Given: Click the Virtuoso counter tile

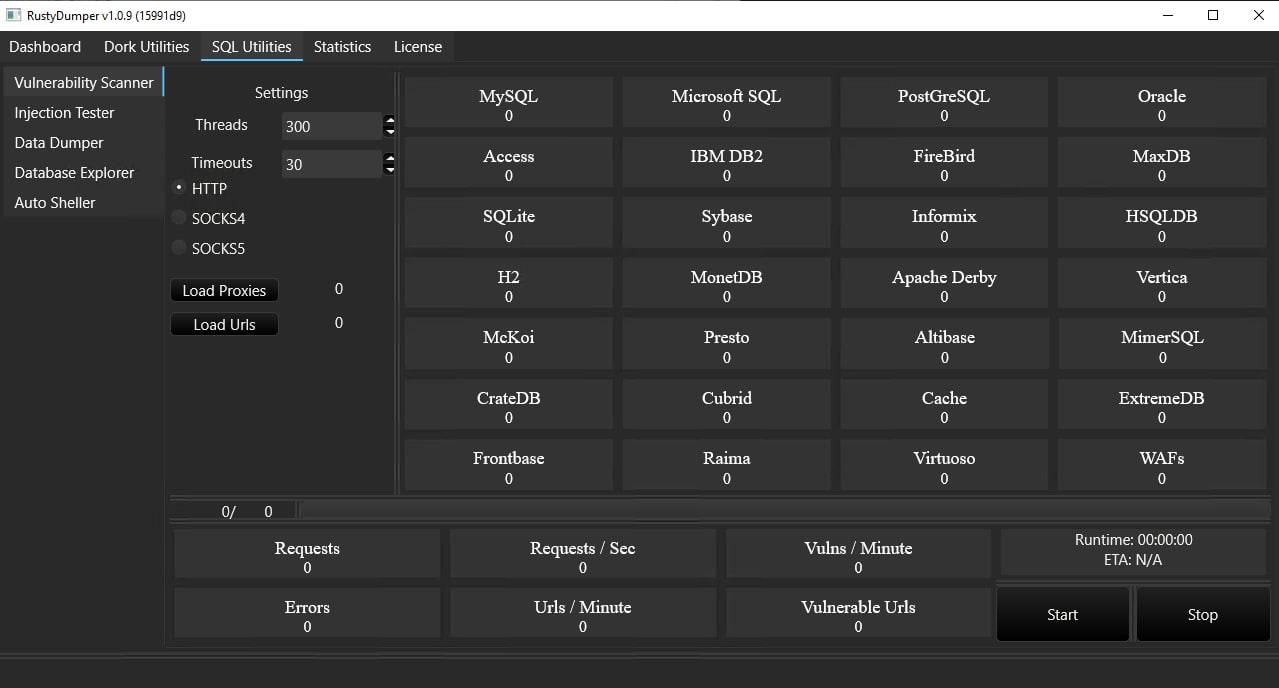Looking at the screenshot, I should pyautogui.click(x=944, y=467).
